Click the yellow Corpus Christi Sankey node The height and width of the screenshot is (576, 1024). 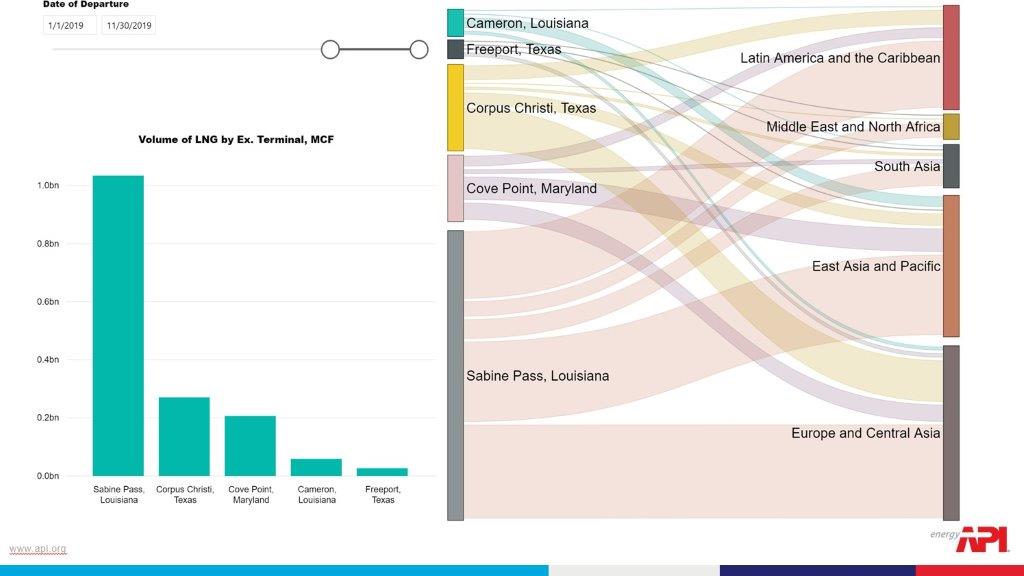(x=455, y=107)
